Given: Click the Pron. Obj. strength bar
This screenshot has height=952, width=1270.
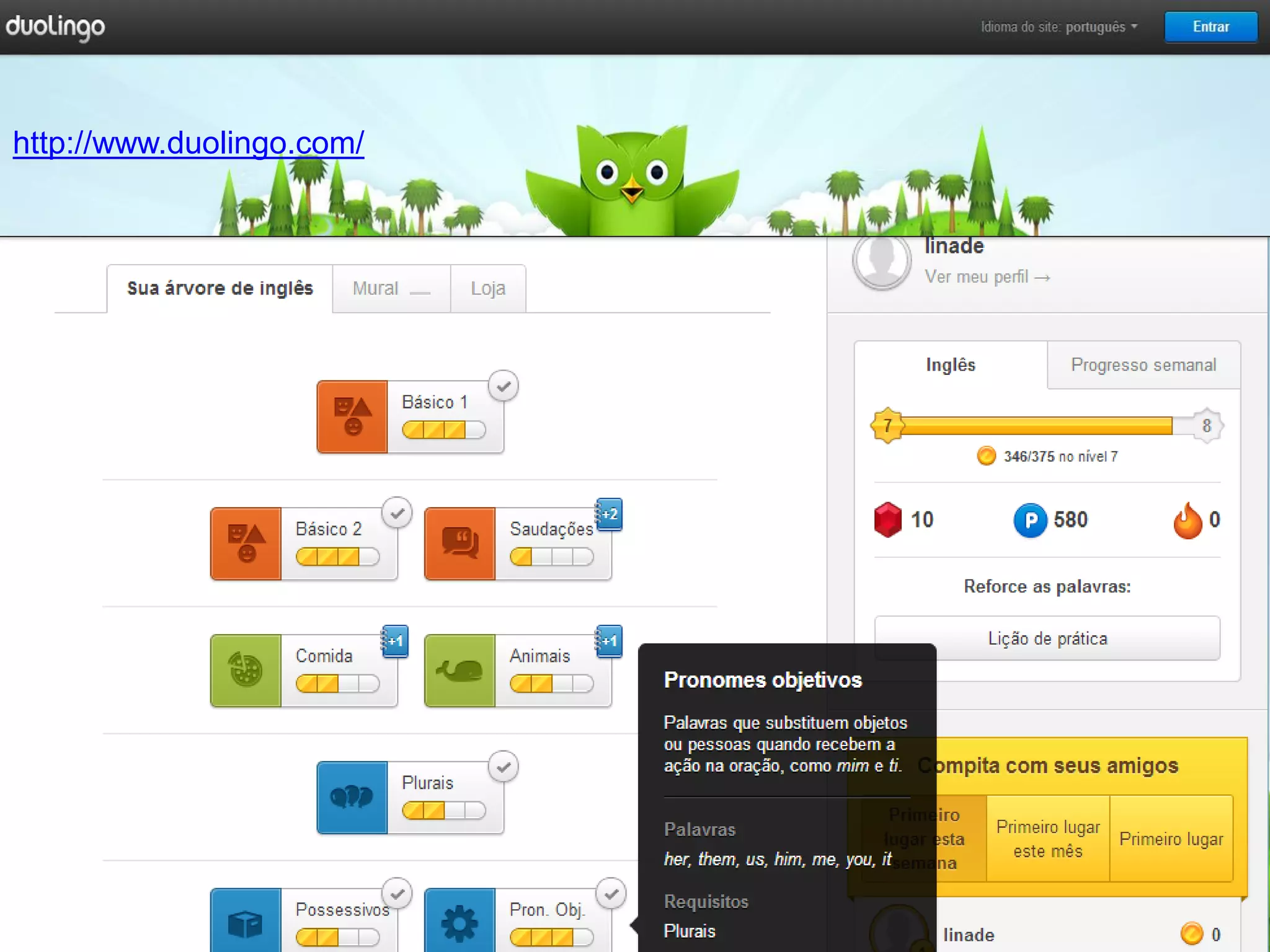Looking at the screenshot, I should coord(551,937).
